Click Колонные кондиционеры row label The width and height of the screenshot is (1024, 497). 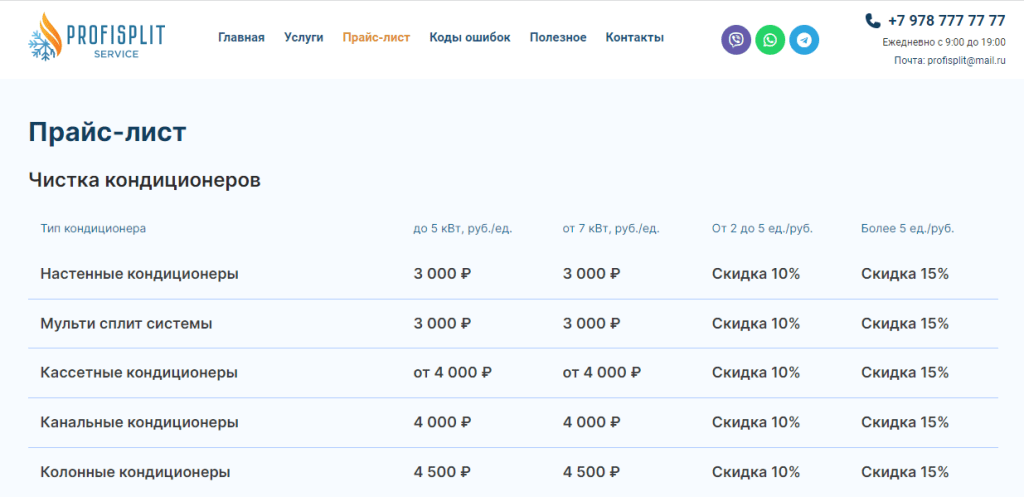[x=135, y=471]
